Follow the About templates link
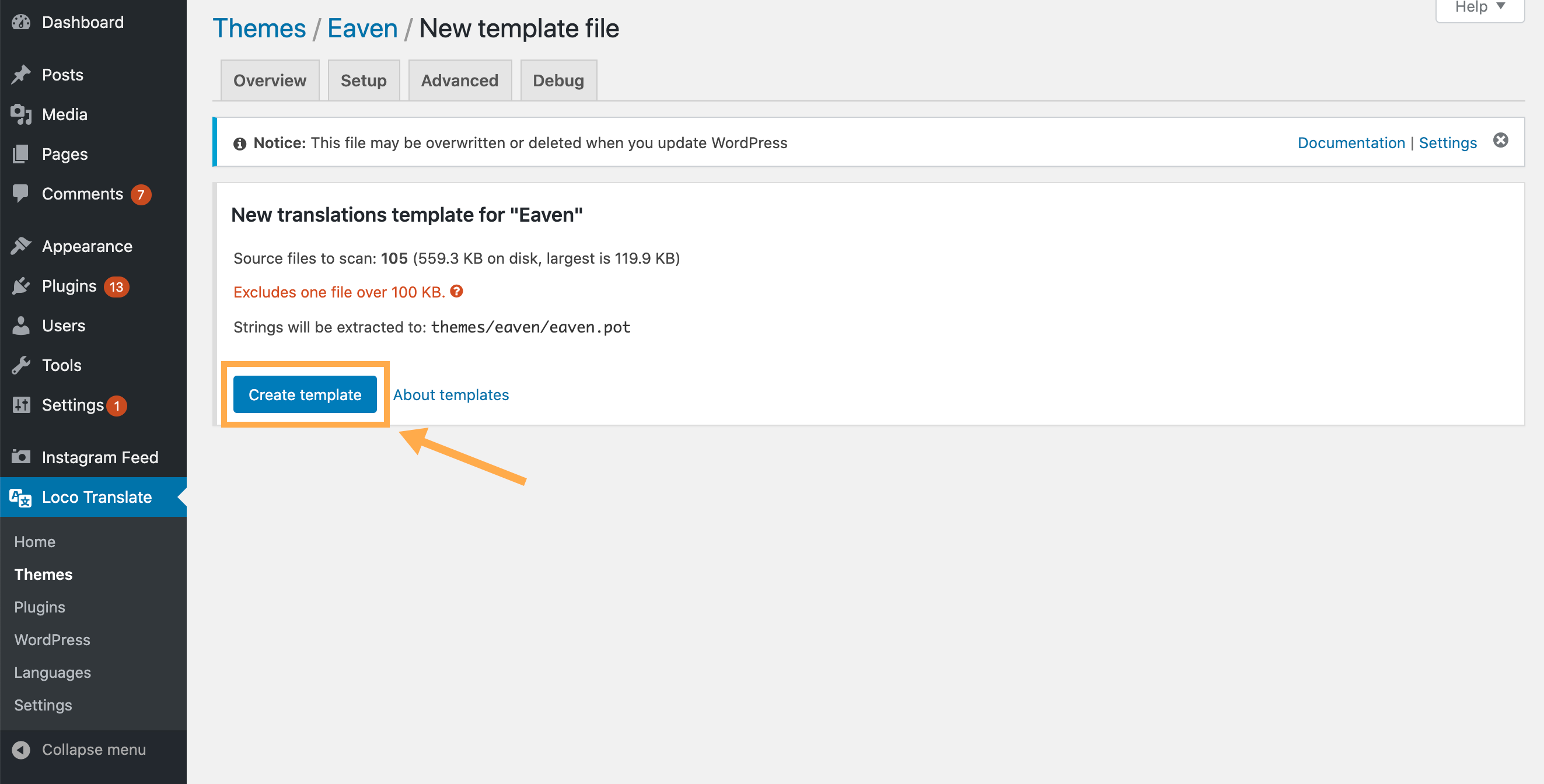The height and width of the screenshot is (784, 1544). 450,394
